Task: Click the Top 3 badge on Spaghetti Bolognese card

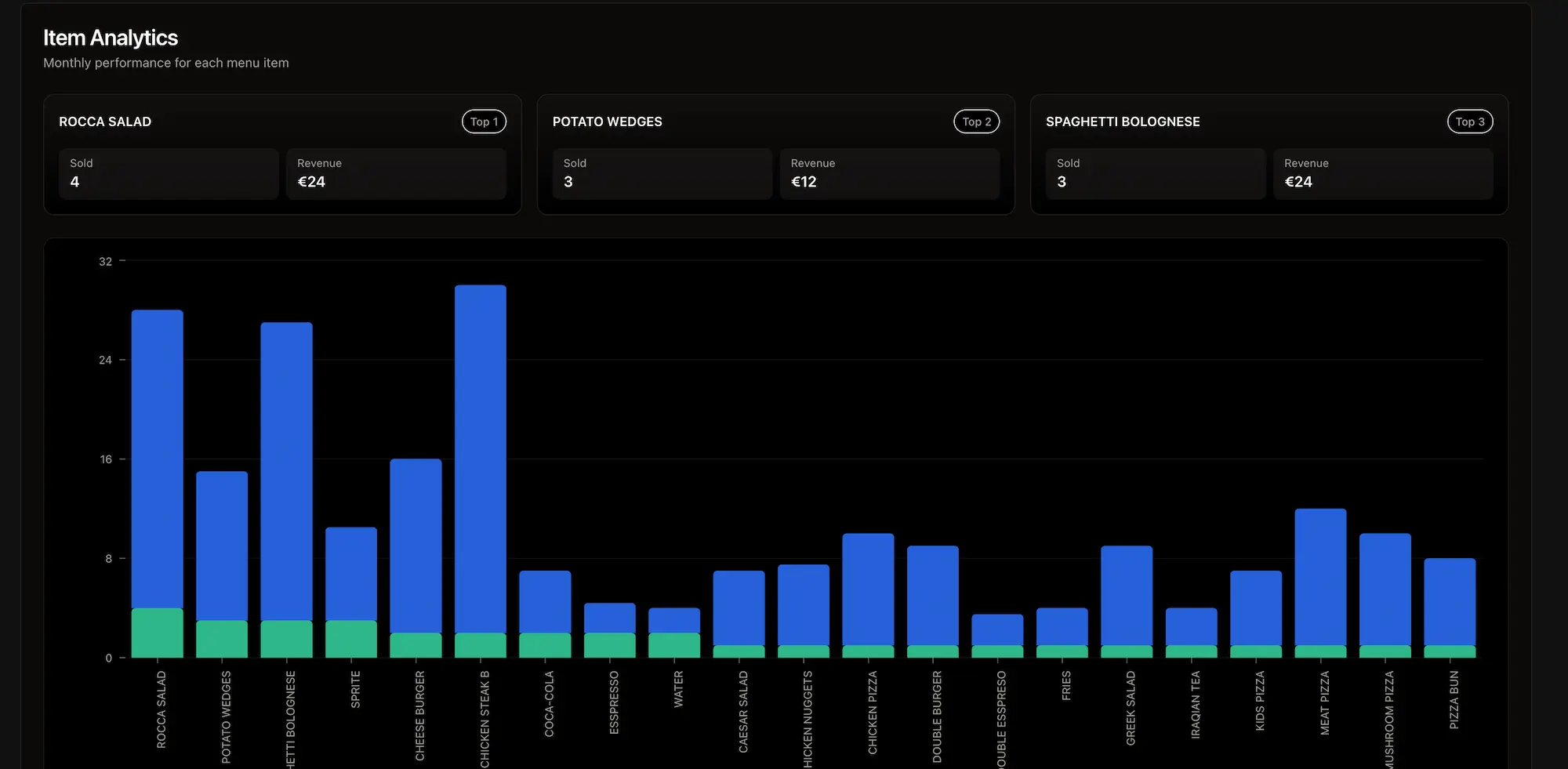Action: click(x=1470, y=122)
